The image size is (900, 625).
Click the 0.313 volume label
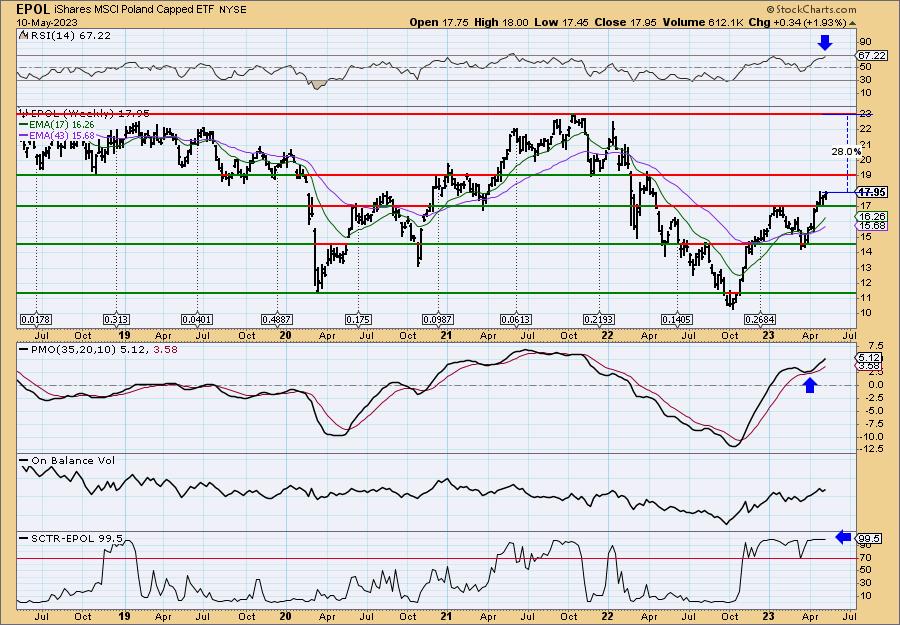click(x=116, y=320)
